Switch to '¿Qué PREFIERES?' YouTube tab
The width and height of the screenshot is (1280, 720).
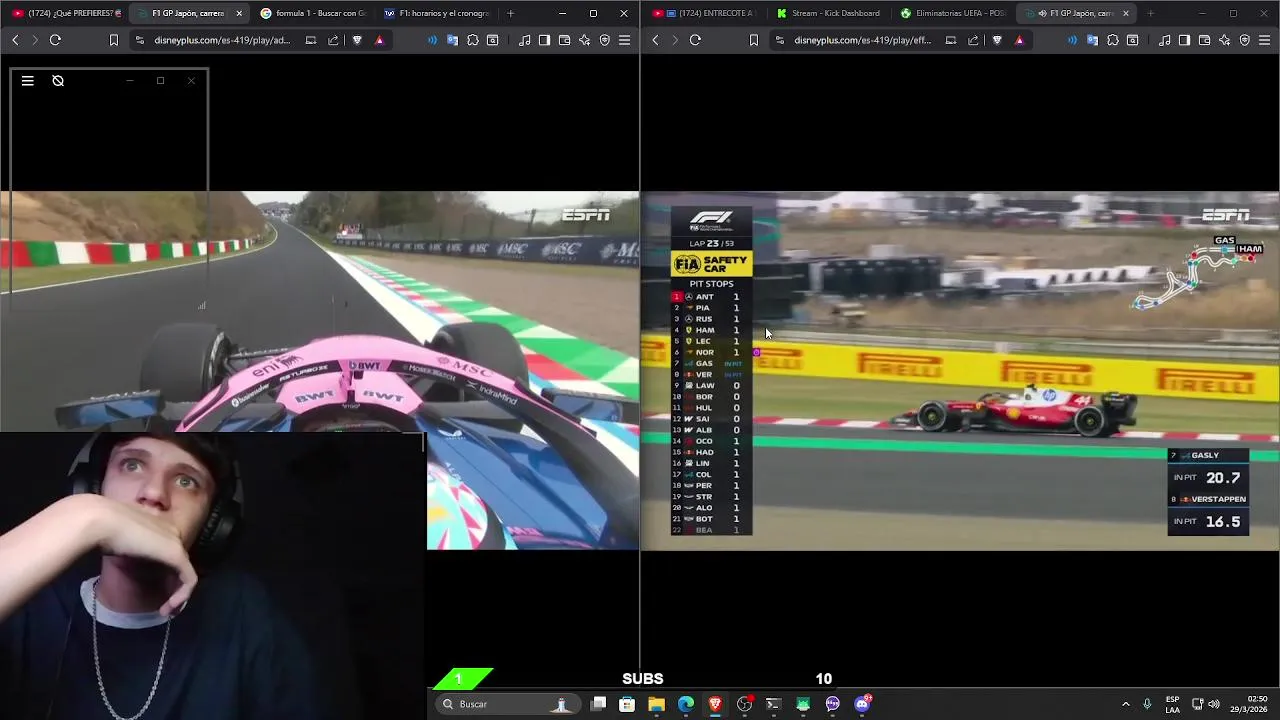[x=66, y=13]
